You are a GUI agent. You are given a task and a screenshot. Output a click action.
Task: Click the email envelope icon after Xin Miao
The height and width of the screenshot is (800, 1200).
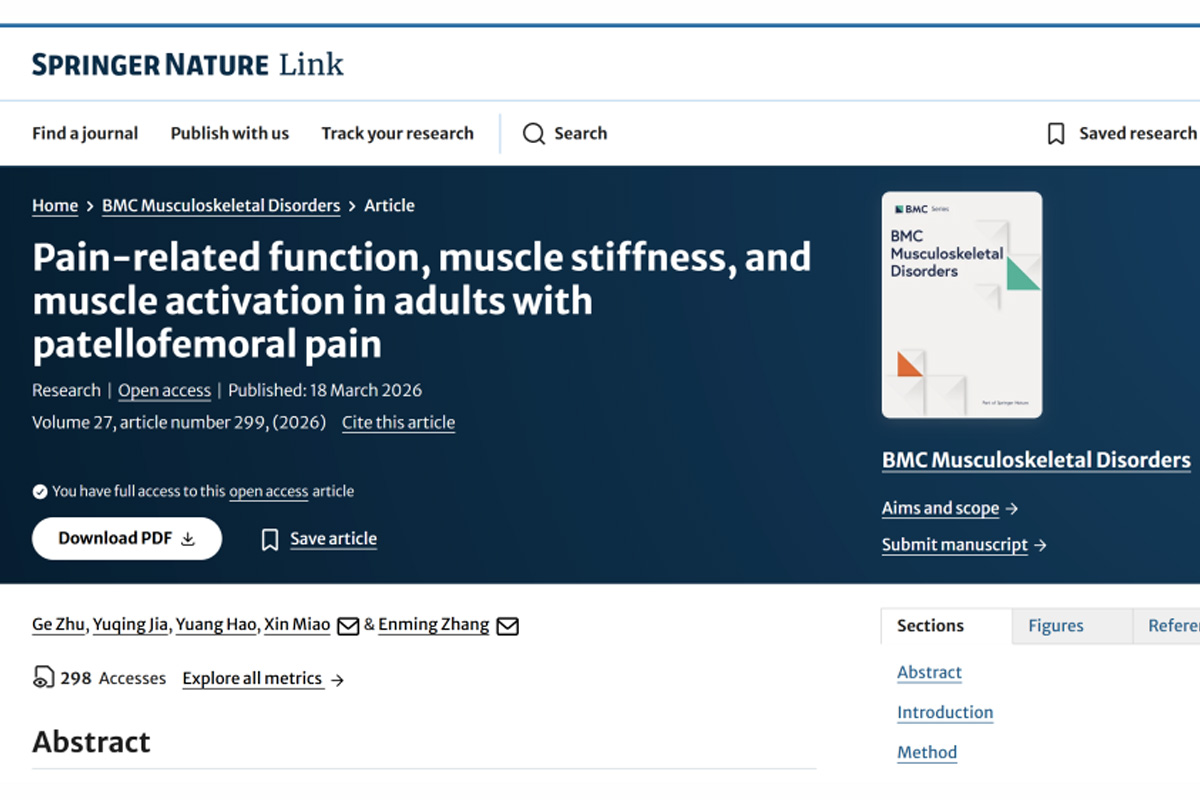pyautogui.click(x=348, y=626)
